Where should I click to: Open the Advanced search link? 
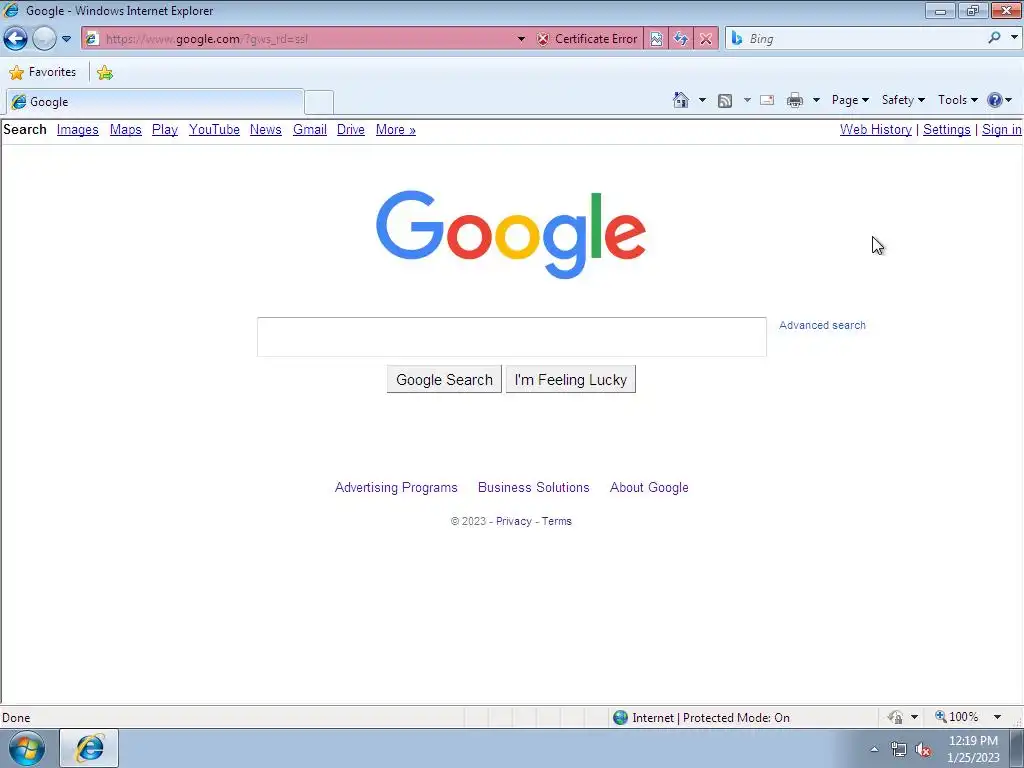[822, 325]
